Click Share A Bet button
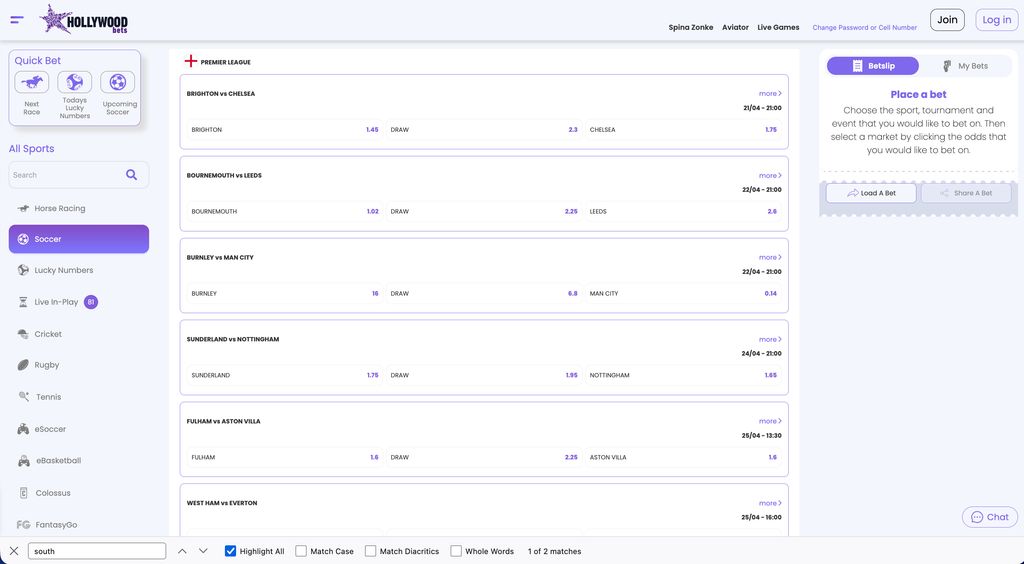Screen dimensions: 1024x564 point(966,193)
